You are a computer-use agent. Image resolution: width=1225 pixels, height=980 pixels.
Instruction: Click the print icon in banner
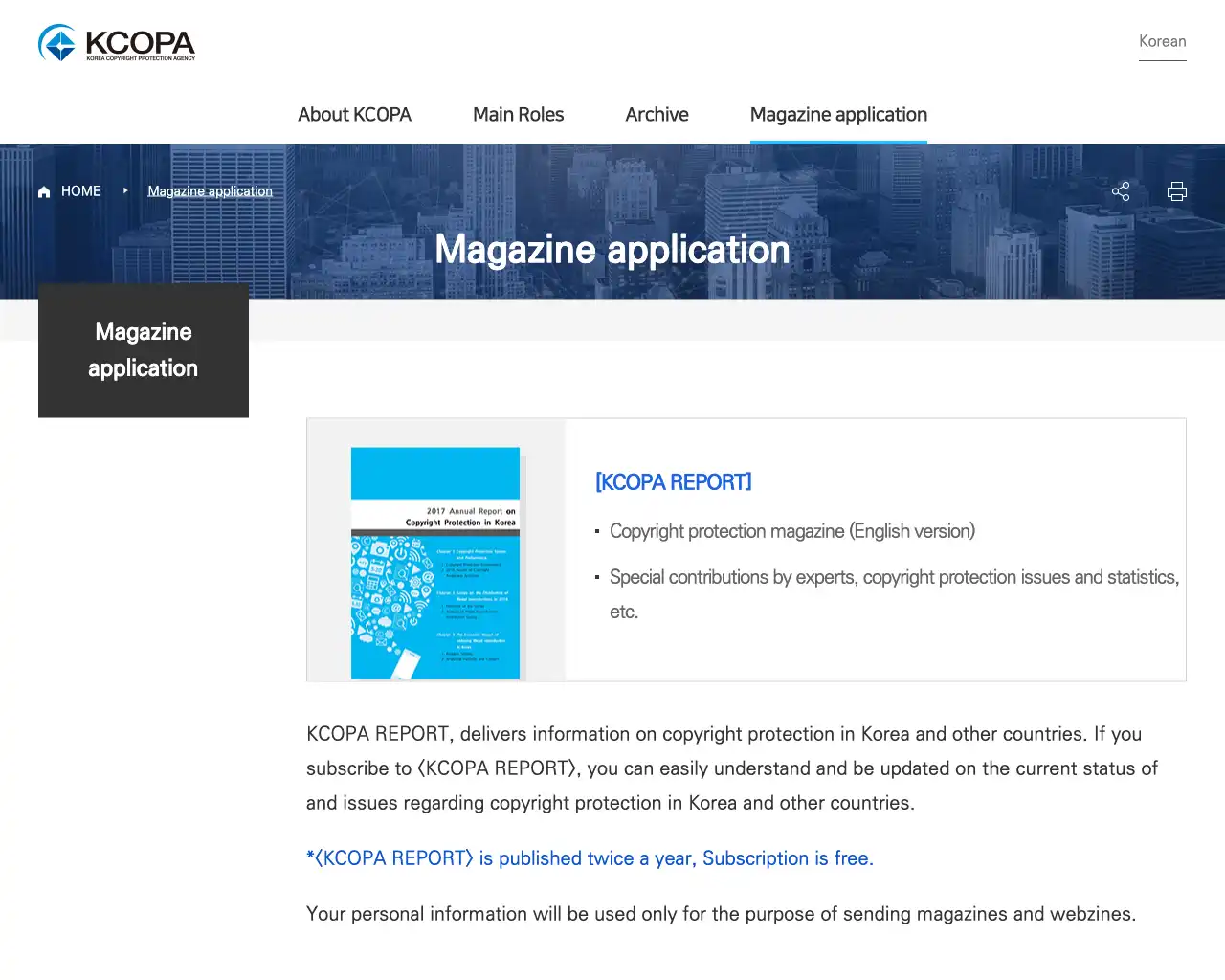[1177, 191]
